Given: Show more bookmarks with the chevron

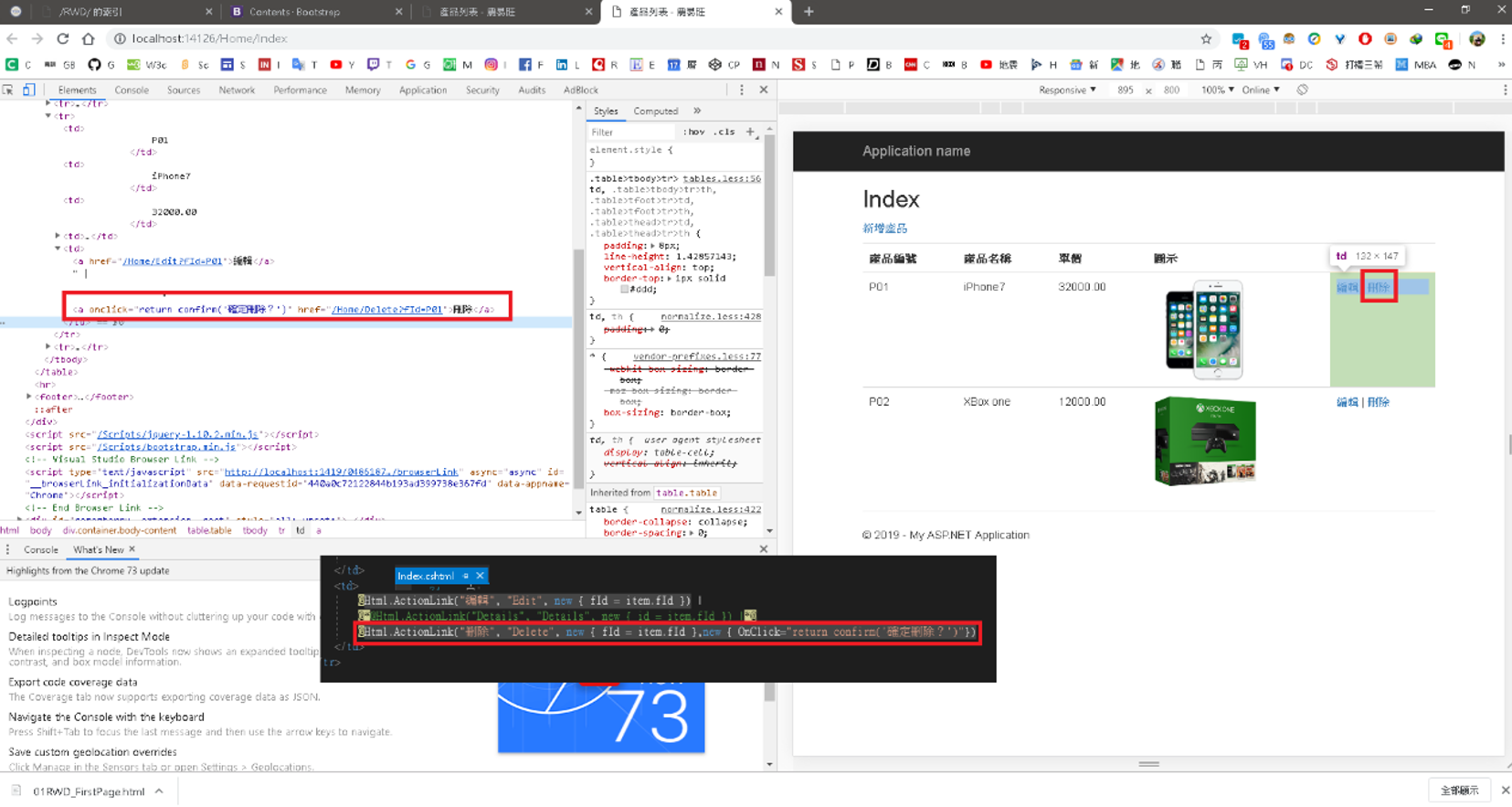Looking at the screenshot, I should point(1501,65).
